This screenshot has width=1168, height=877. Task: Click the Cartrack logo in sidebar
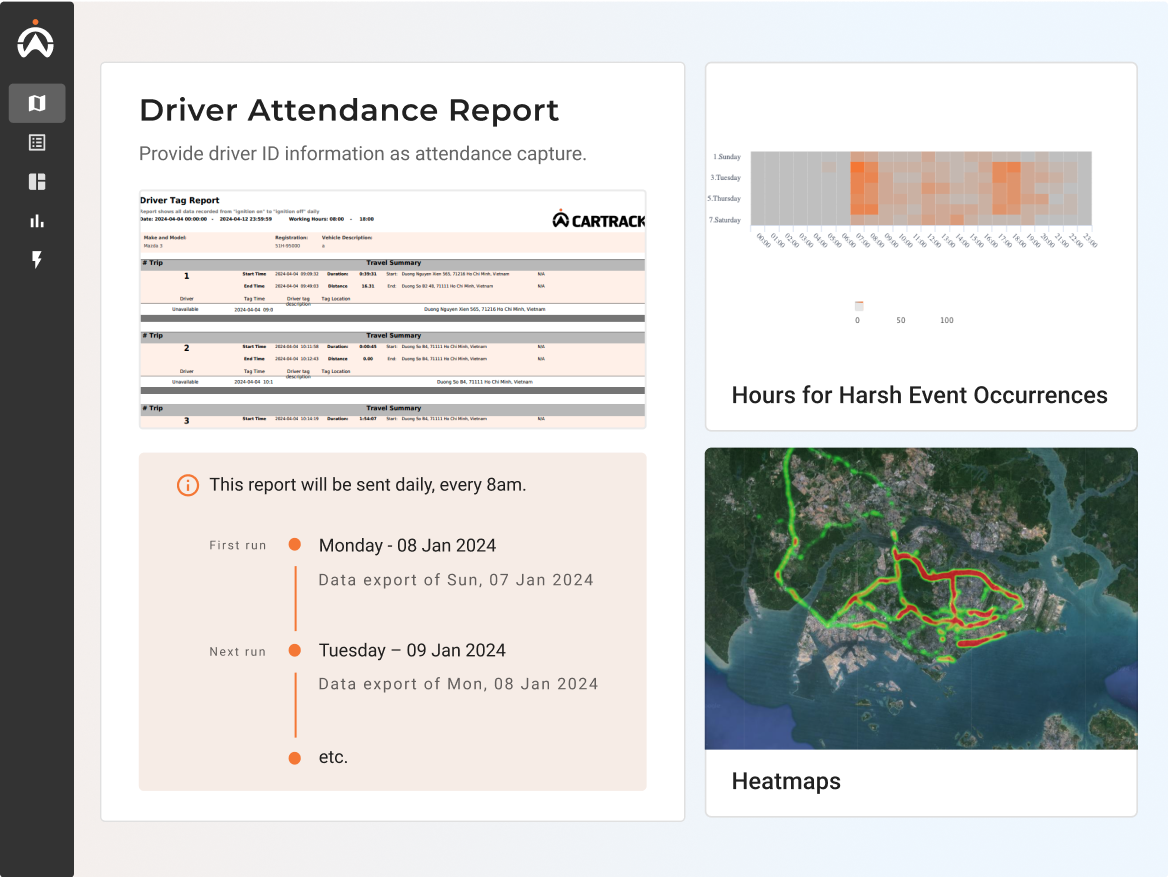[36, 40]
